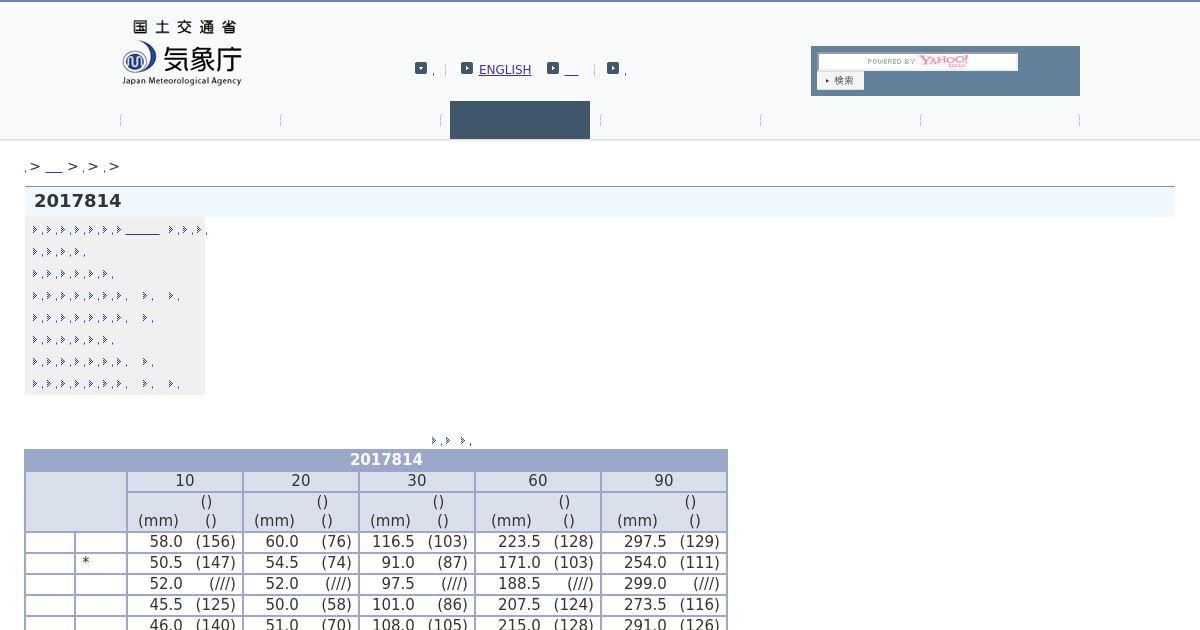Select the value (129)
Image resolution: width=1200 pixels, height=630 pixels.
(x=699, y=542)
